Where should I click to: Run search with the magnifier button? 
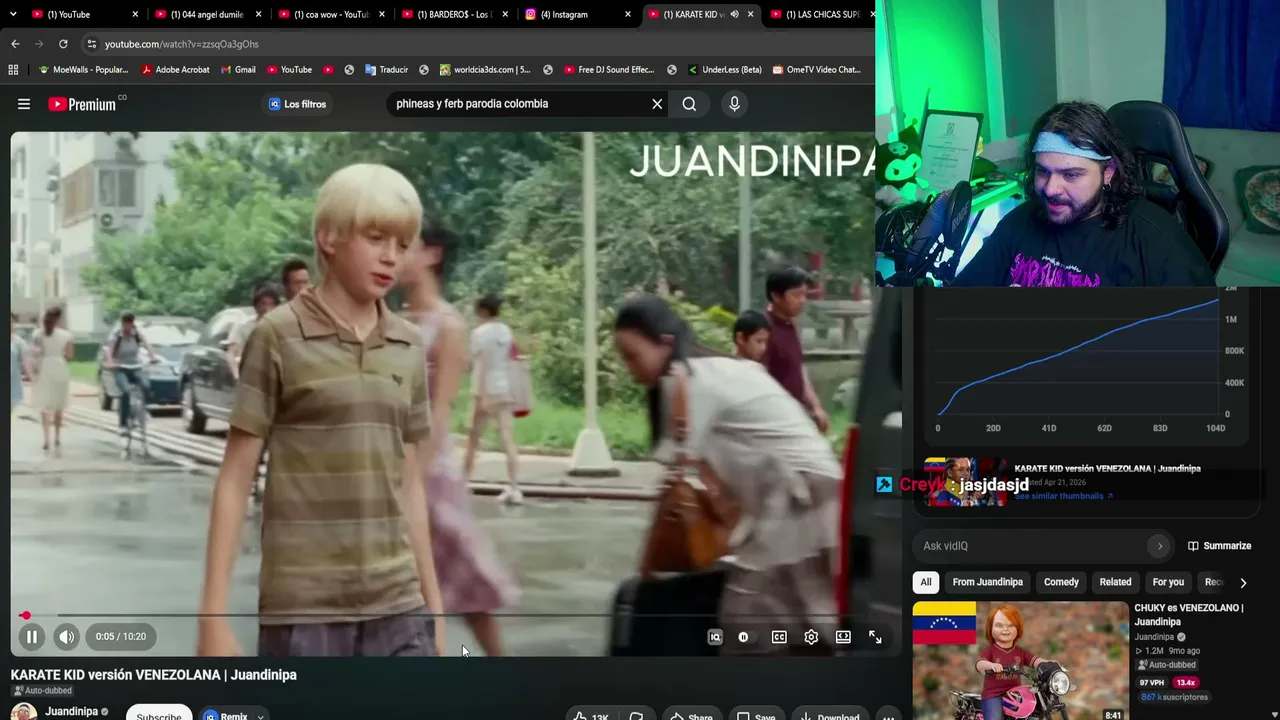689,104
